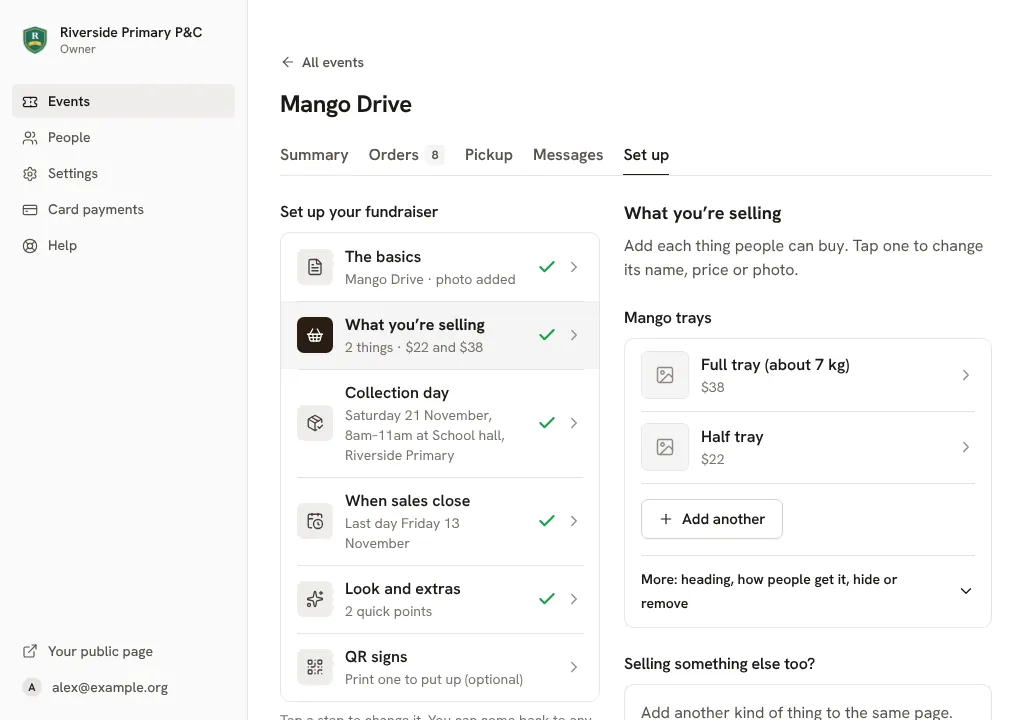Click the Help lifebuoy icon

30,245
